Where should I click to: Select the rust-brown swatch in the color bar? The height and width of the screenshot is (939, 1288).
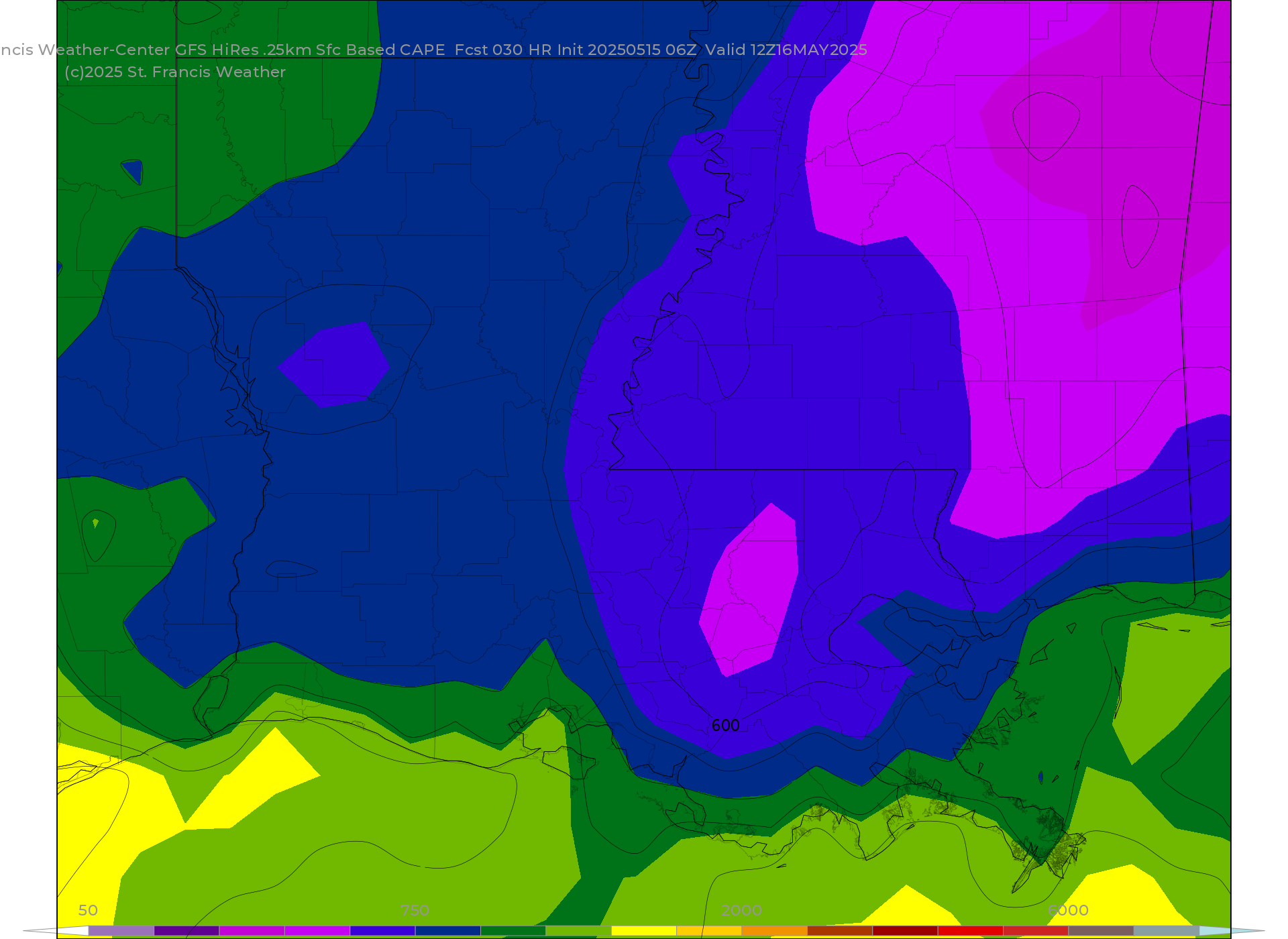coord(840,931)
